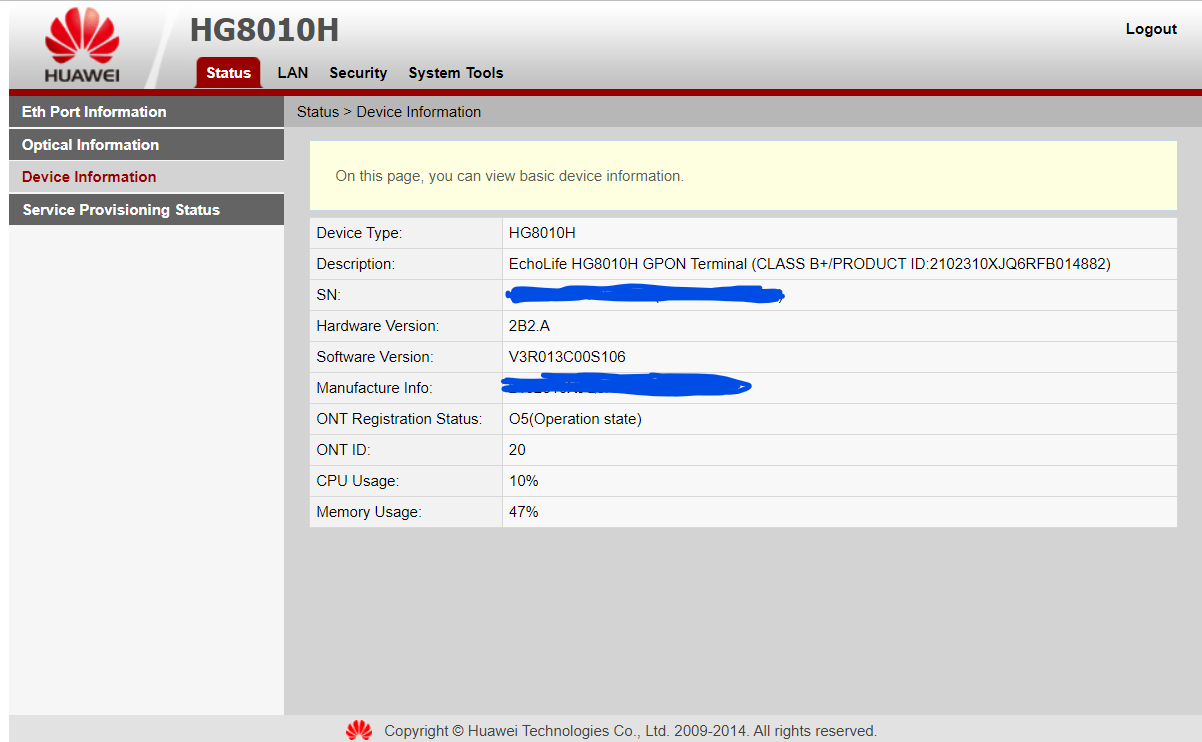1202x742 pixels.
Task: Select the memory usage value 47%
Action: (x=524, y=512)
